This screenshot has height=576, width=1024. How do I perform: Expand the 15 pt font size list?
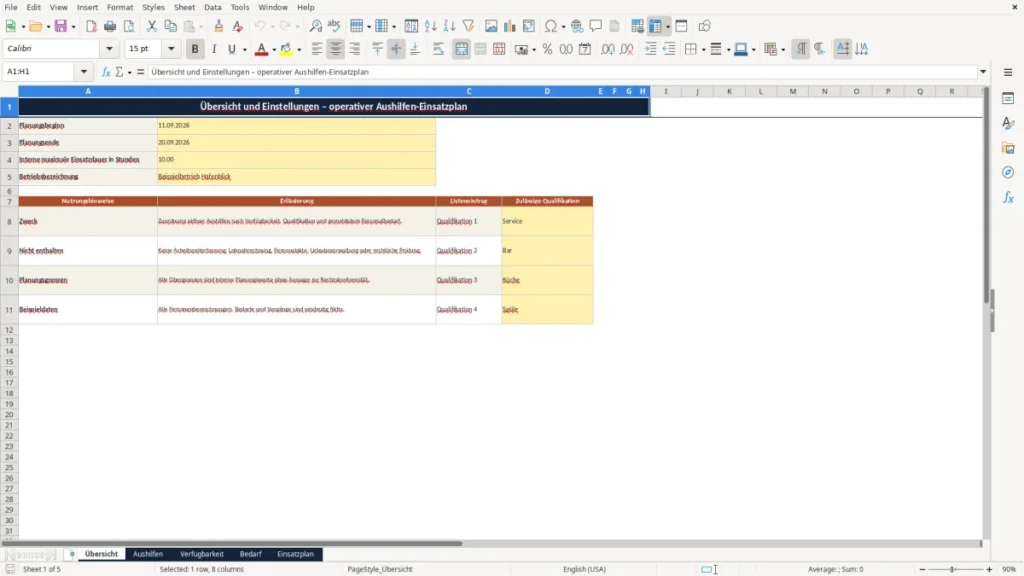click(171, 49)
